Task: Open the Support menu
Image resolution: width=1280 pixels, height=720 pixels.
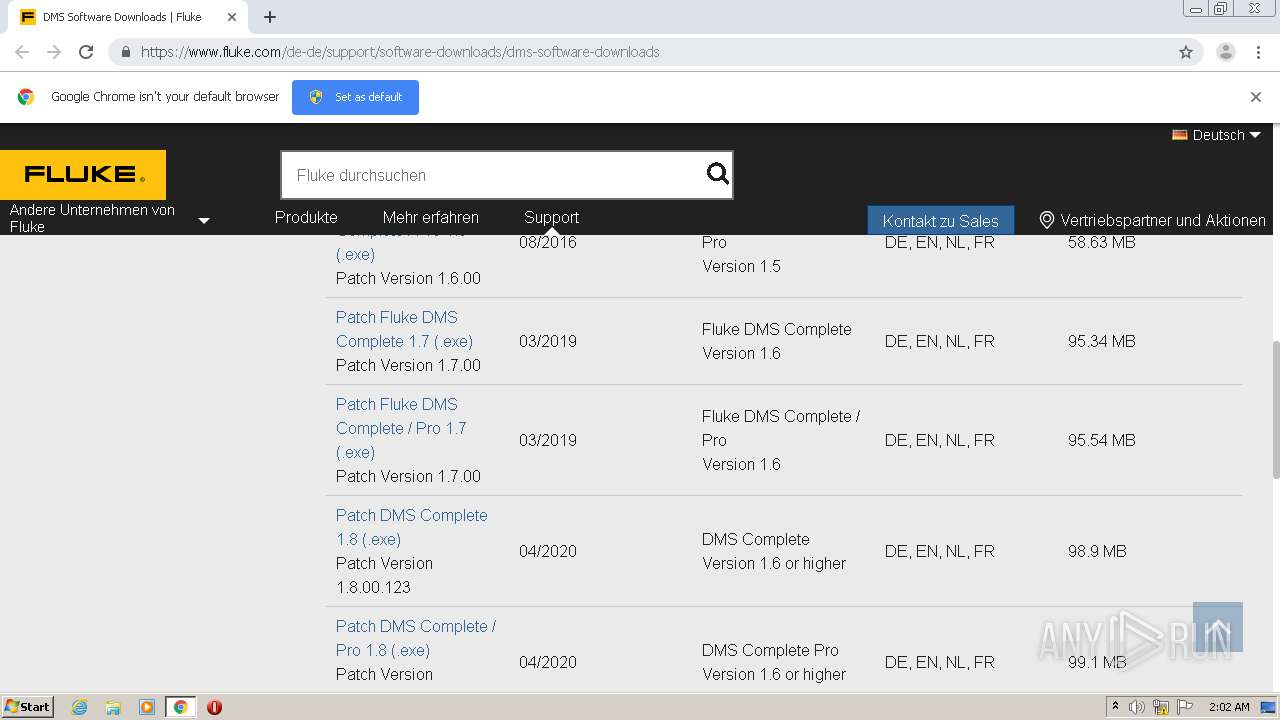Action: click(x=551, y=217)
